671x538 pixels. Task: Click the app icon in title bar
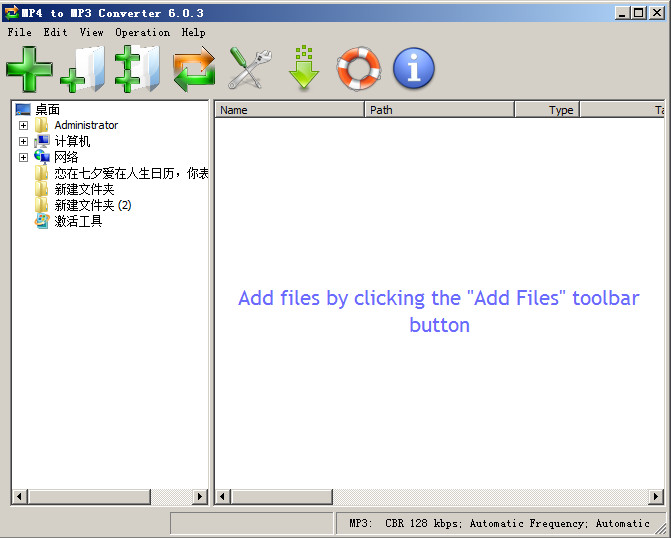click(12, 13)
